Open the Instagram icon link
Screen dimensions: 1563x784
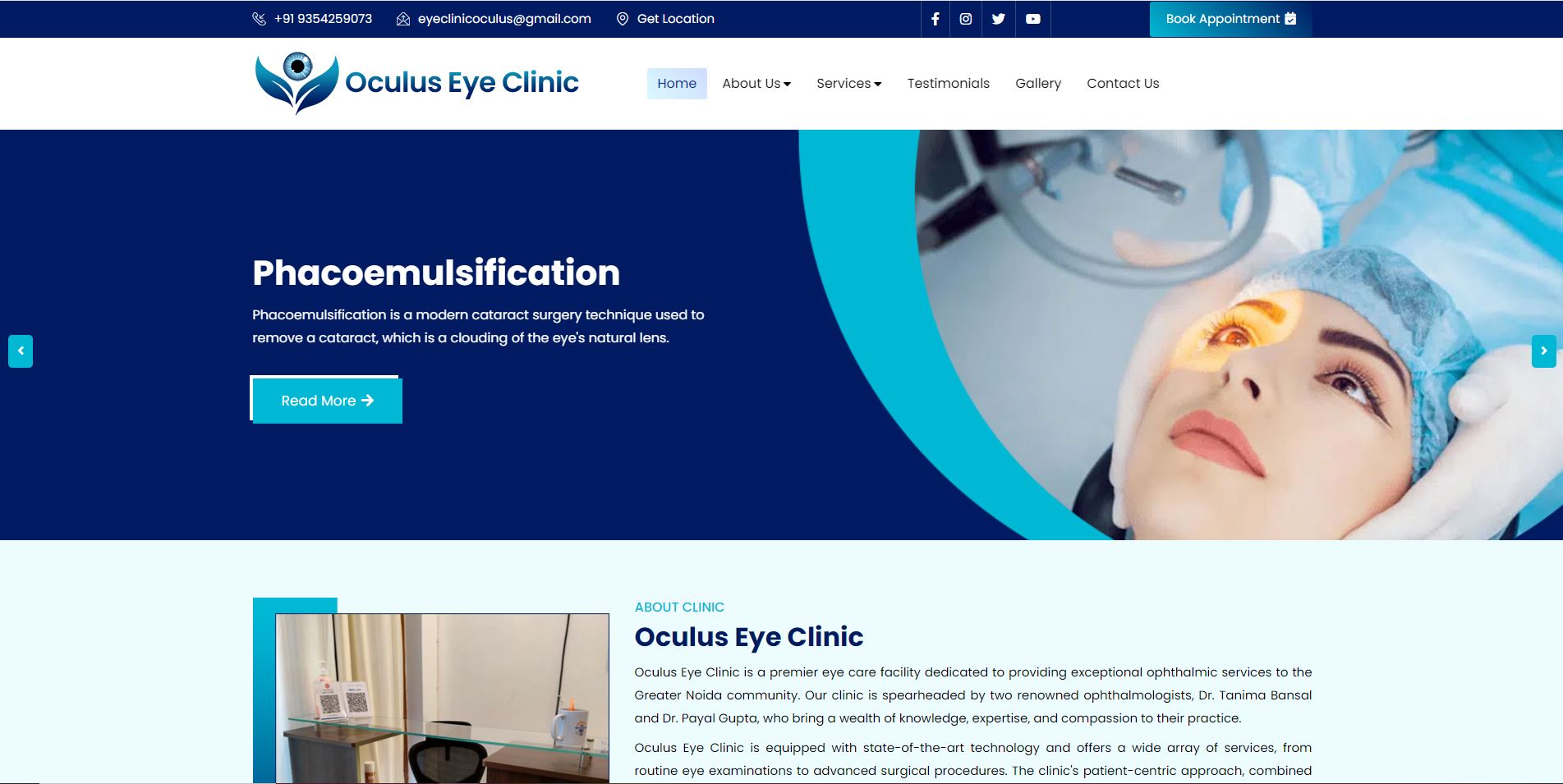(966, 19)
